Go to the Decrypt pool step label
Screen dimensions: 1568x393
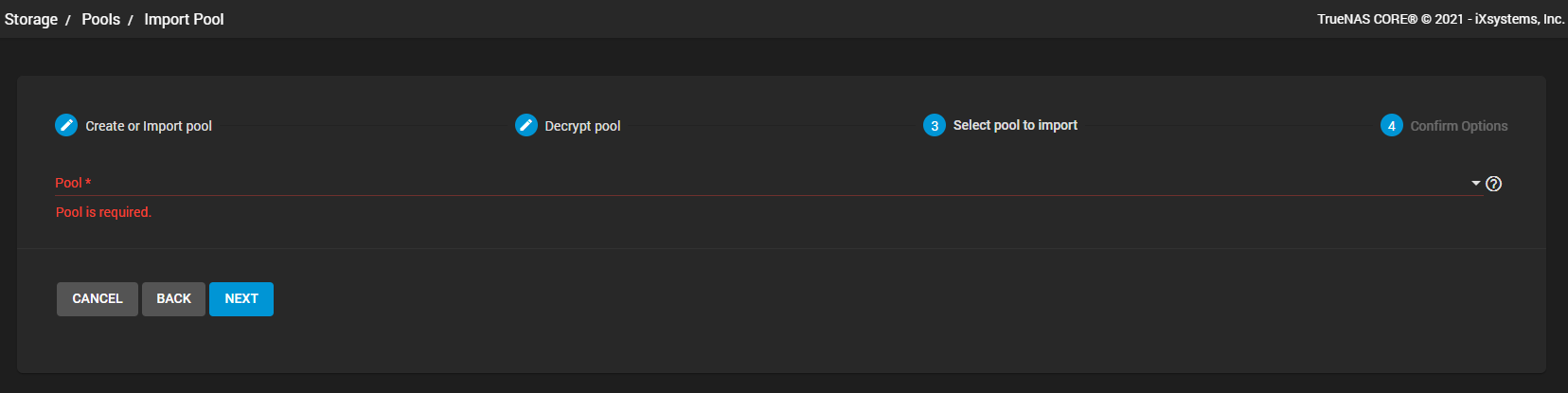[x=582, y=126]
